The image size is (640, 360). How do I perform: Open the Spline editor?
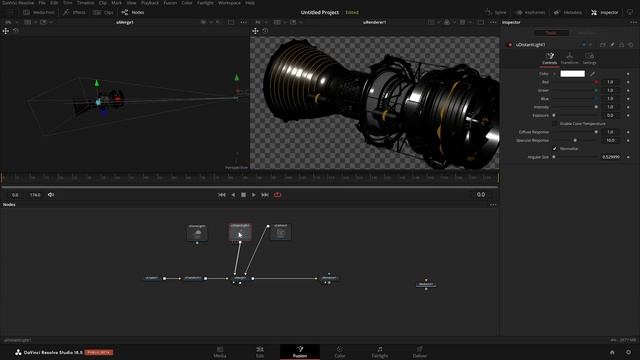(496, 12)
